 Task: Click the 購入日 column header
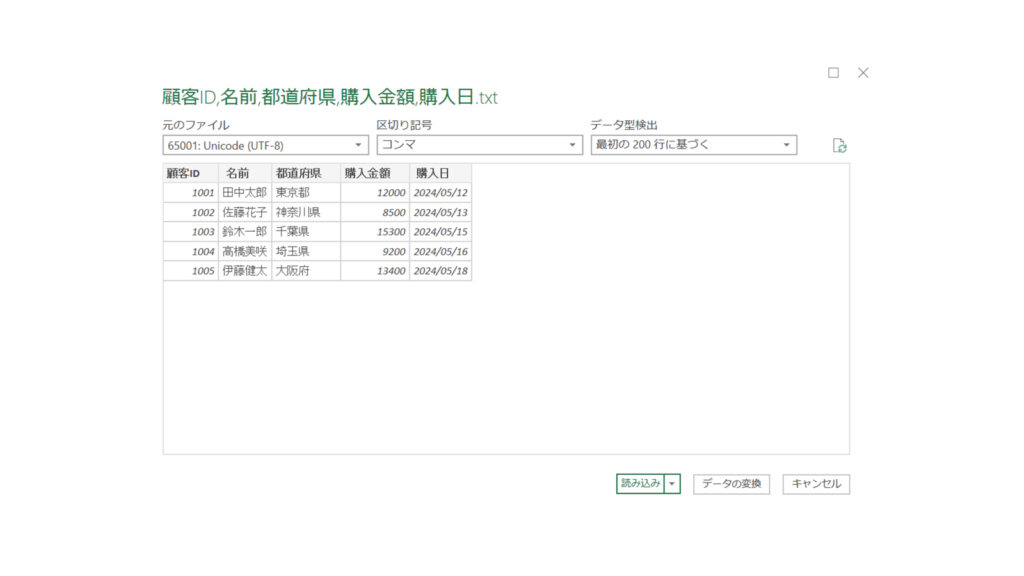pyautogui.click(x=440, y=173)
